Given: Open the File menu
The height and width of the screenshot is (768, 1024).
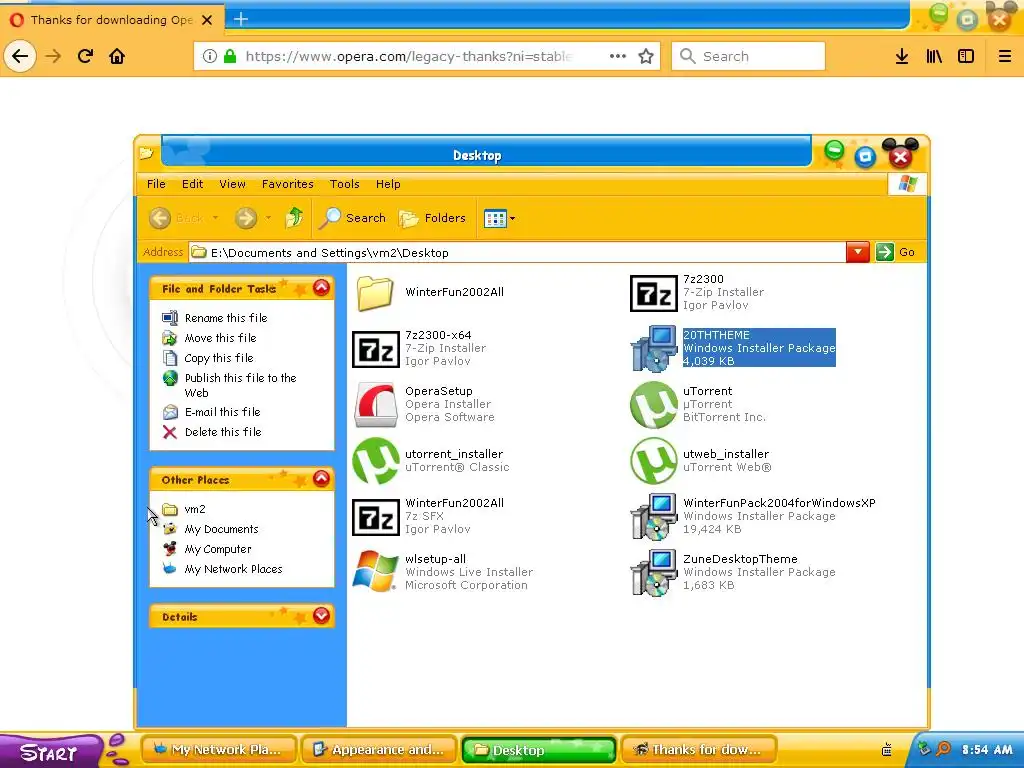Looking at the screenshot, I should point(156,184).
